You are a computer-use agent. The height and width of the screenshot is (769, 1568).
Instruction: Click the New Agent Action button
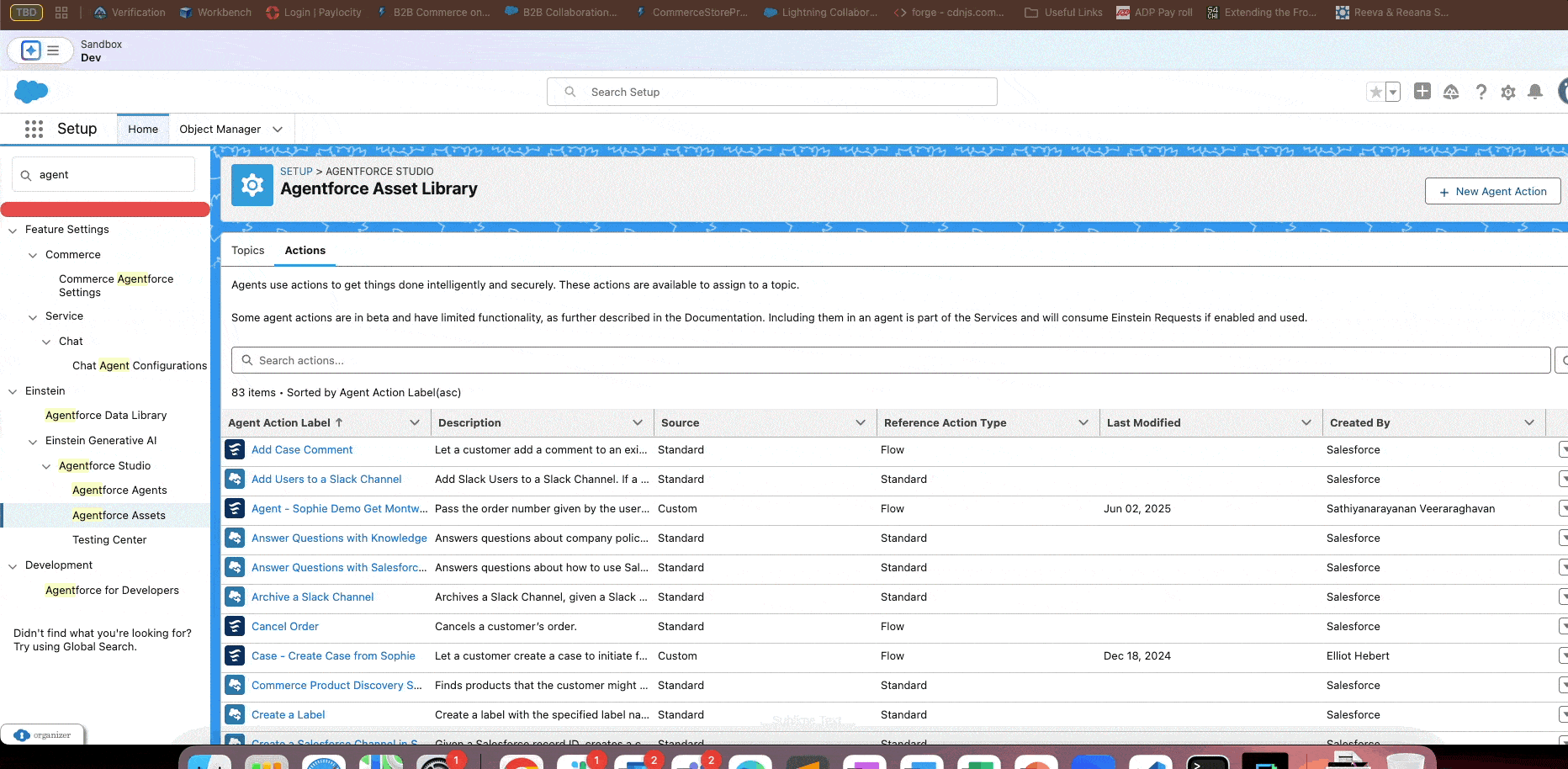1492,191
